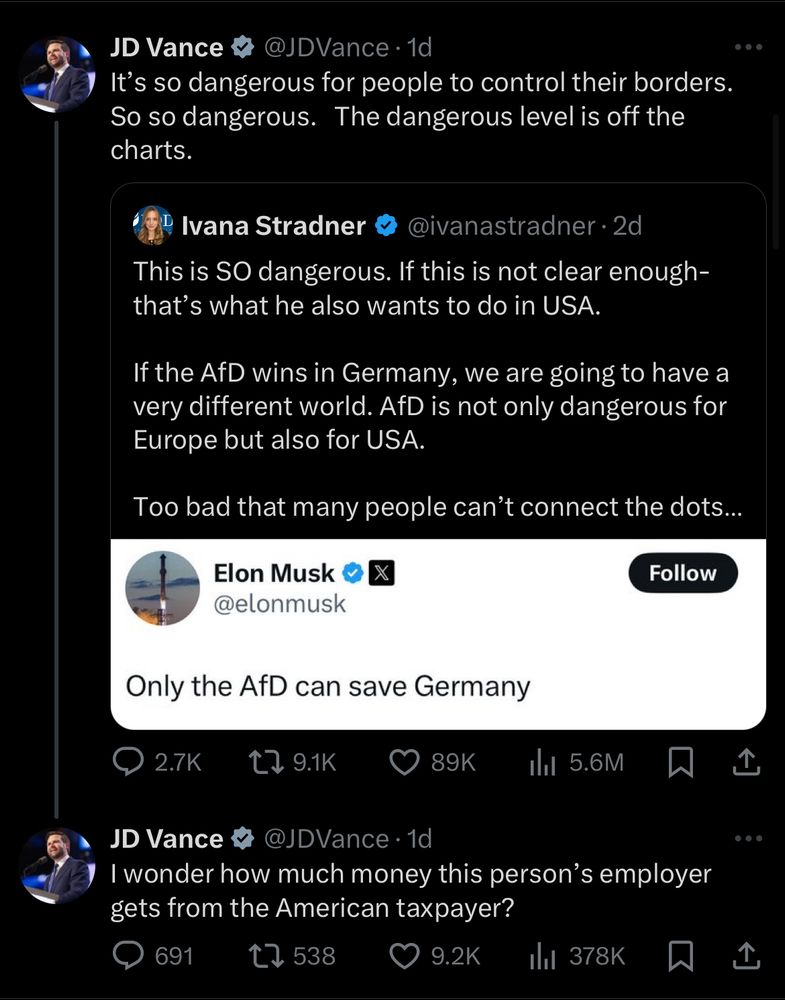The height and width of the screenshot is (1000, 785).
Task: Open @ivanastradner profile handle
Action: [x=501, y=225]
